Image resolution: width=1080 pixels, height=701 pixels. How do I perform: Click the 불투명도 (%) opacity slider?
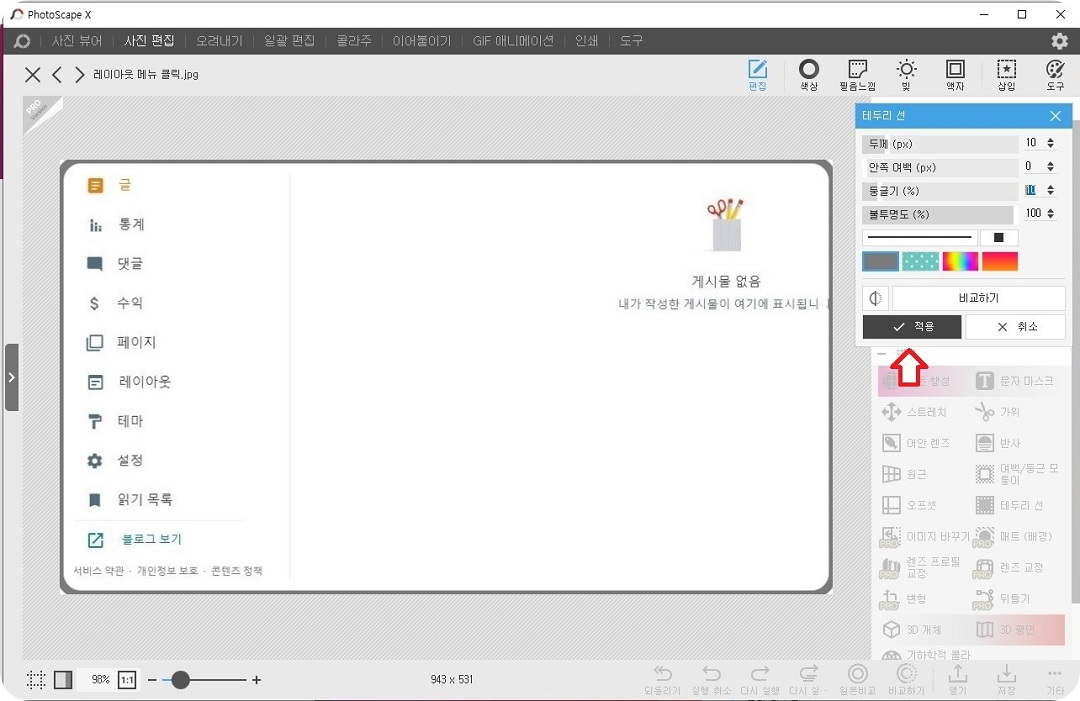coord(940,214)
